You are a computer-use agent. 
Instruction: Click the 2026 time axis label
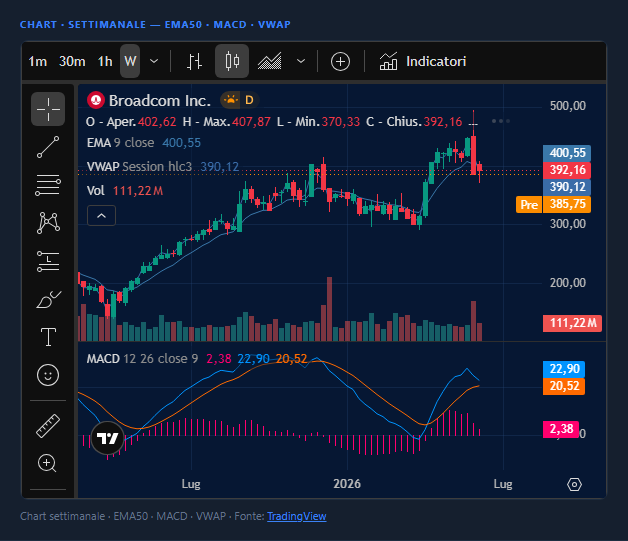pos(347,484)
